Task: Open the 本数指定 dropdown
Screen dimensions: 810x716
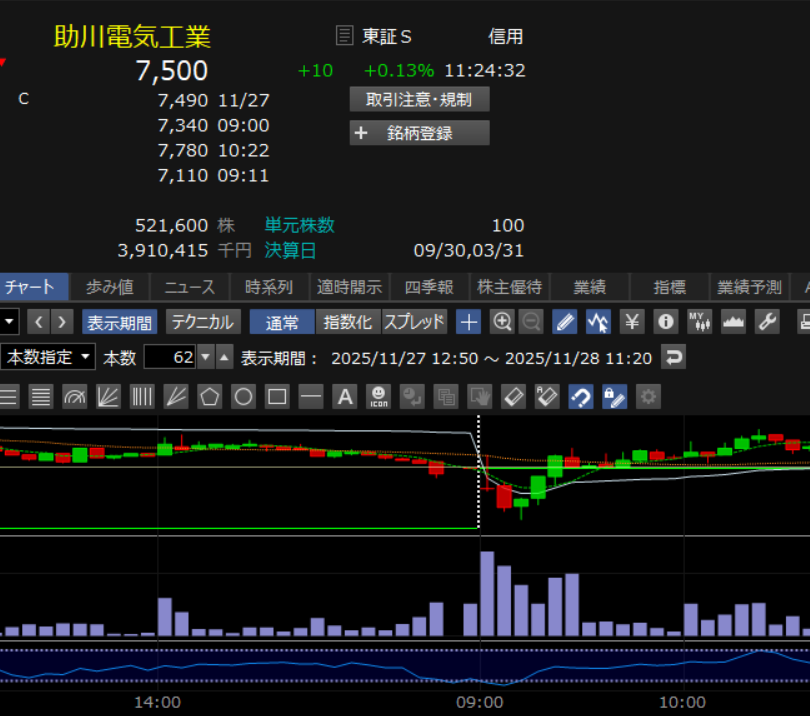Action: coord(48,357)
